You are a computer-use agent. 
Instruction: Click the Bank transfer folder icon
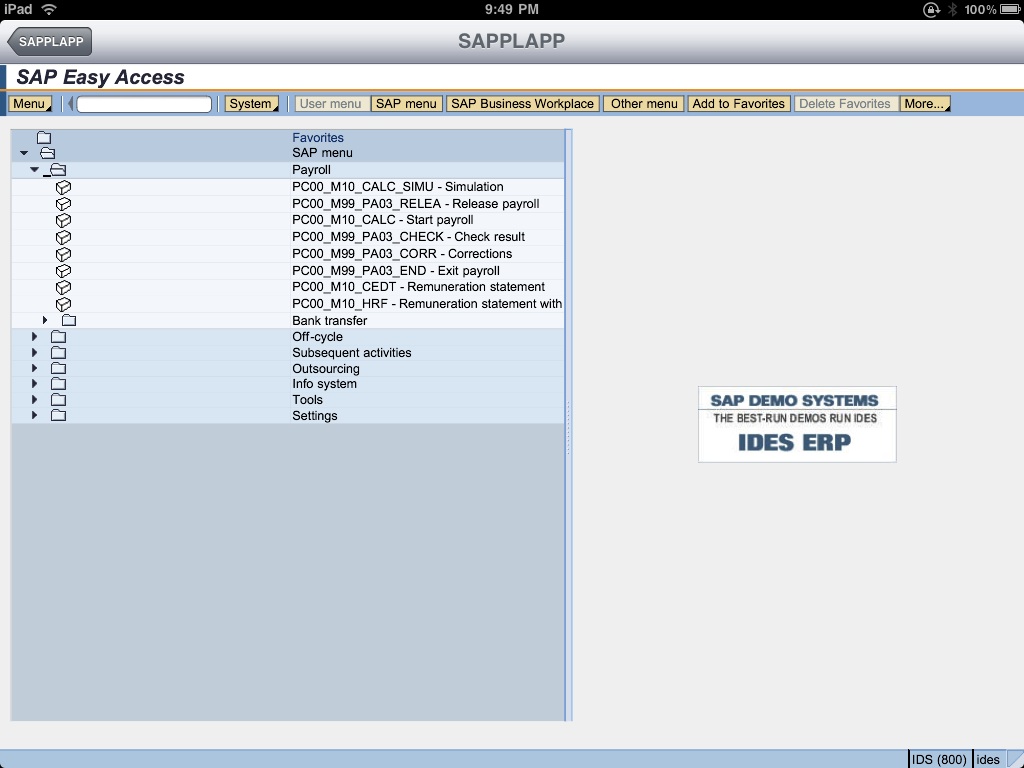tap(69, 321)
